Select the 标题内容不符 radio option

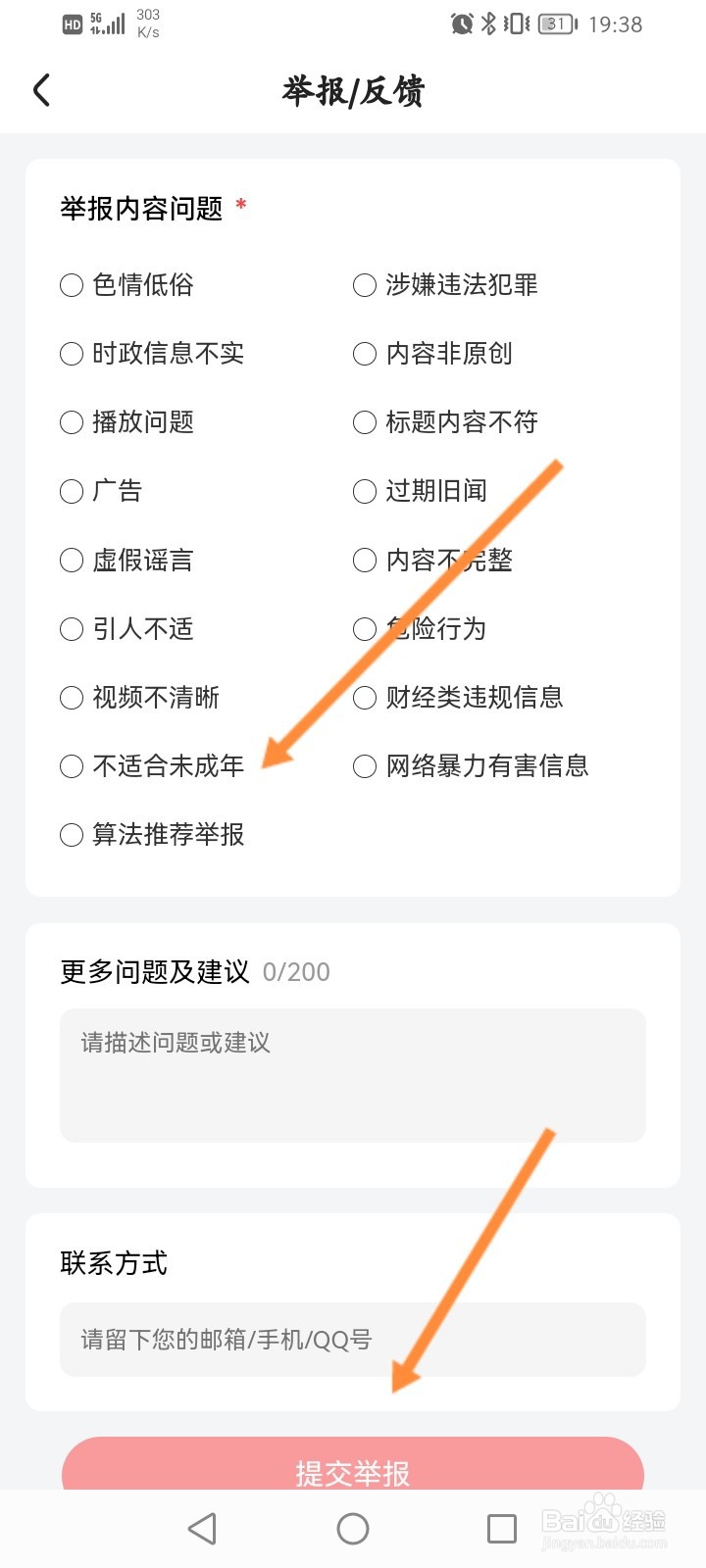(446, 422)
